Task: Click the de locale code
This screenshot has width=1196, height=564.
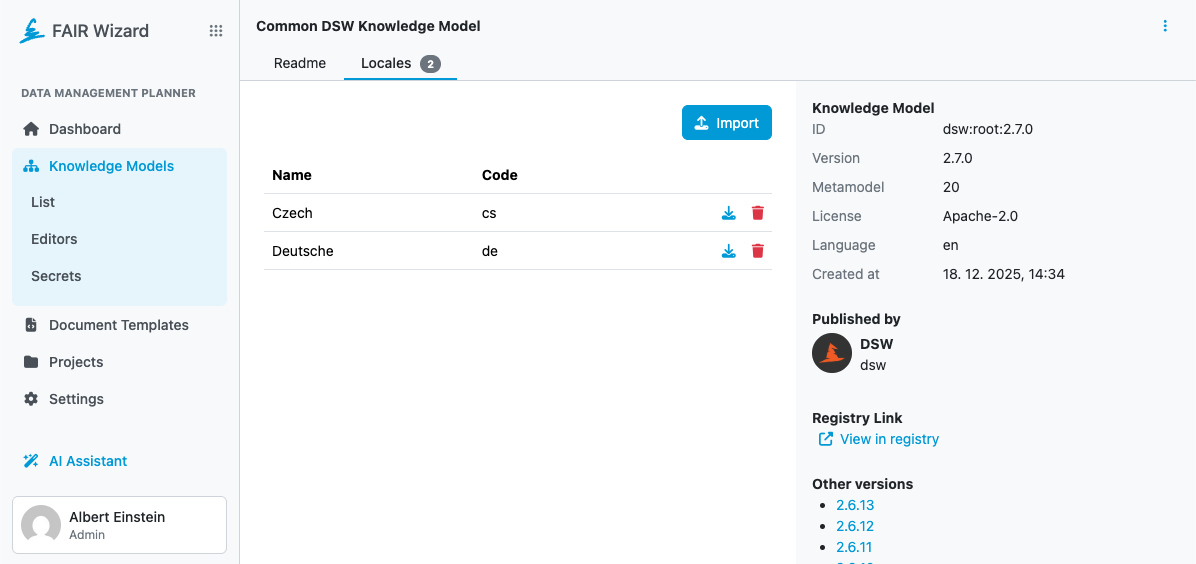Action: tap(490, 250)
